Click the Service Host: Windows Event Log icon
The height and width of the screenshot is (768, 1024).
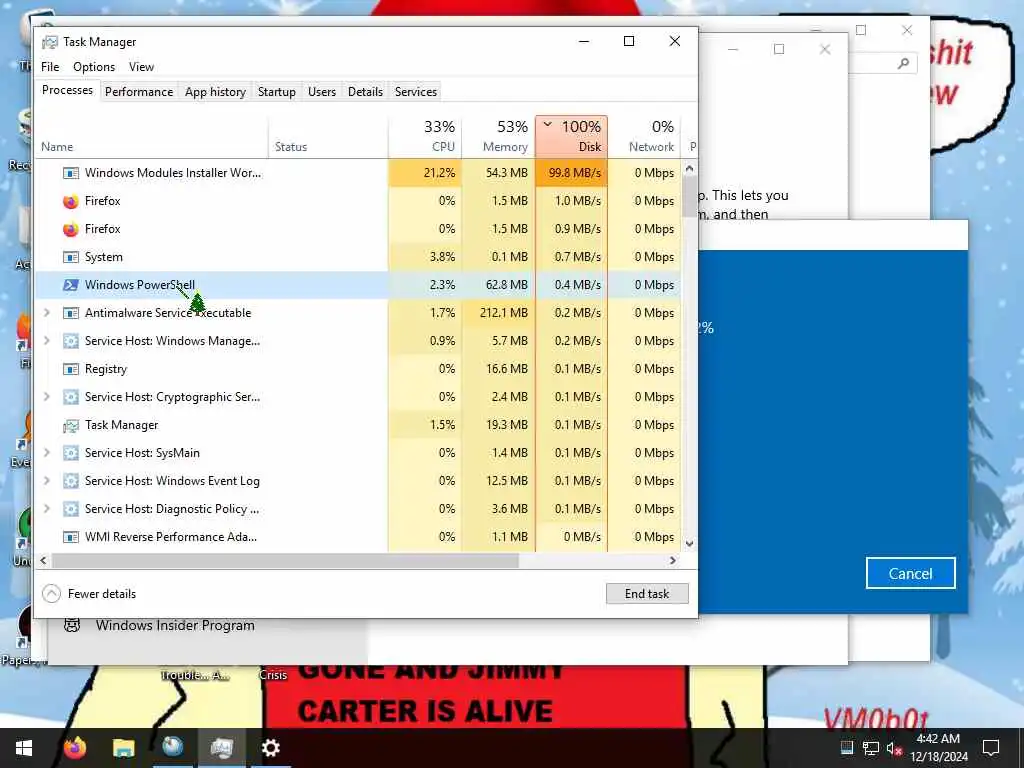pos(71,481)
